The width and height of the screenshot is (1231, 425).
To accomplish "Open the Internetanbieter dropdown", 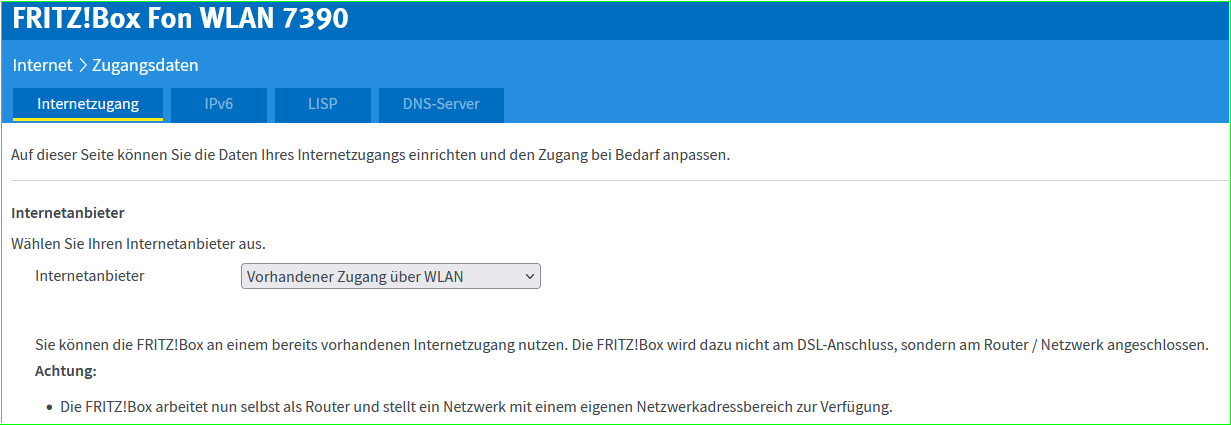I will coord(391,276).
